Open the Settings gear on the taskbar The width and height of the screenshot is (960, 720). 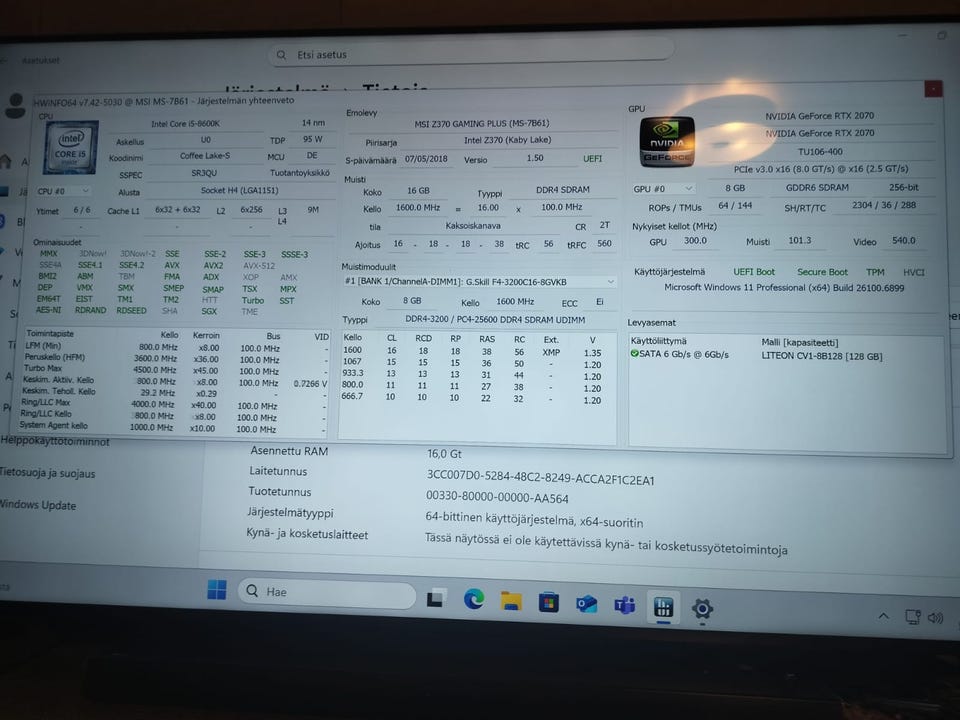click(x=702, y=609)
